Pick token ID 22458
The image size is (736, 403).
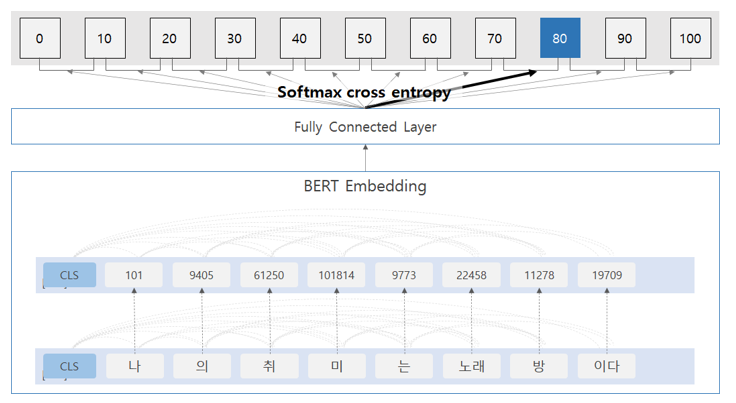point(471,275)
